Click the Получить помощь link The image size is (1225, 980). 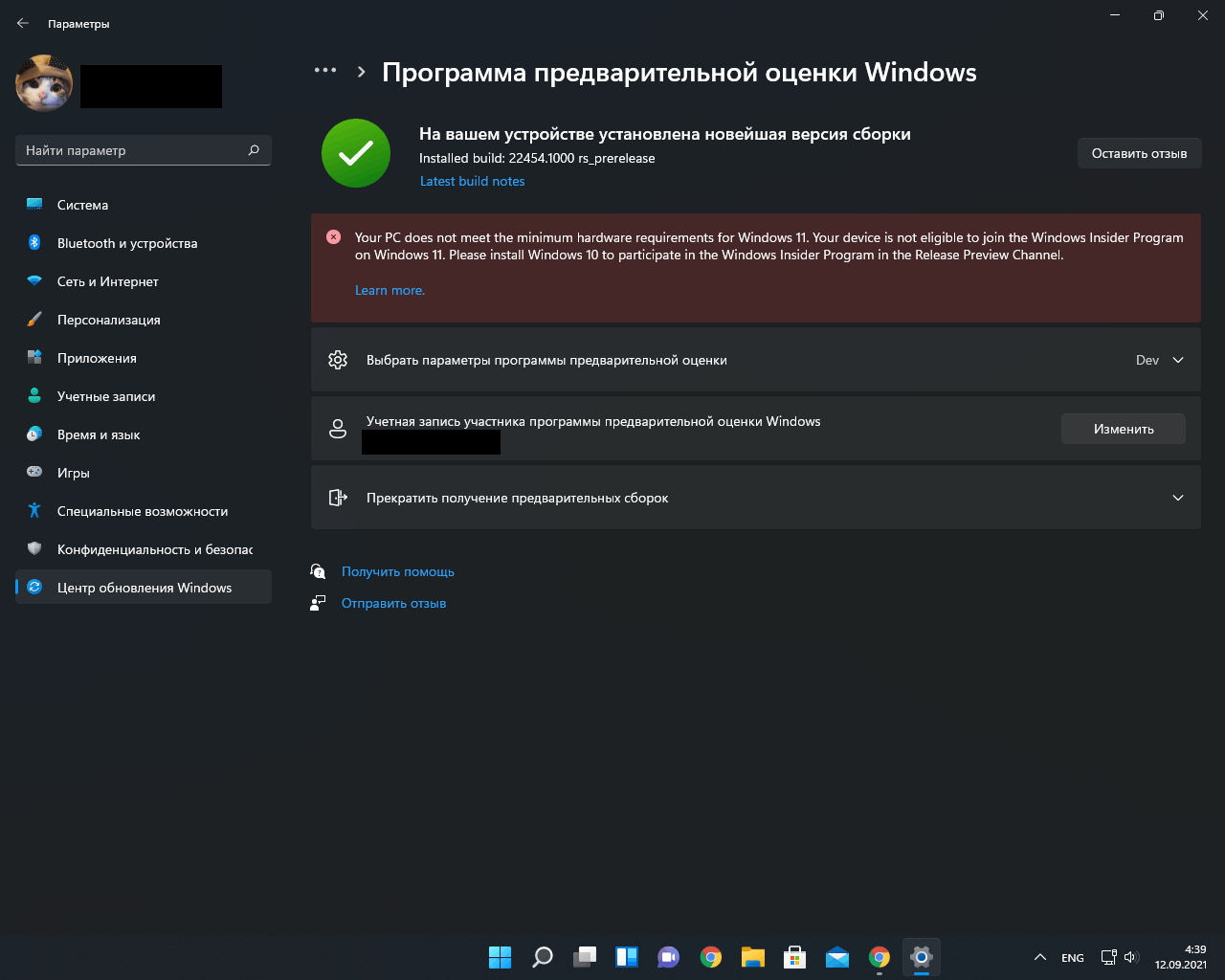click(398, 571)
